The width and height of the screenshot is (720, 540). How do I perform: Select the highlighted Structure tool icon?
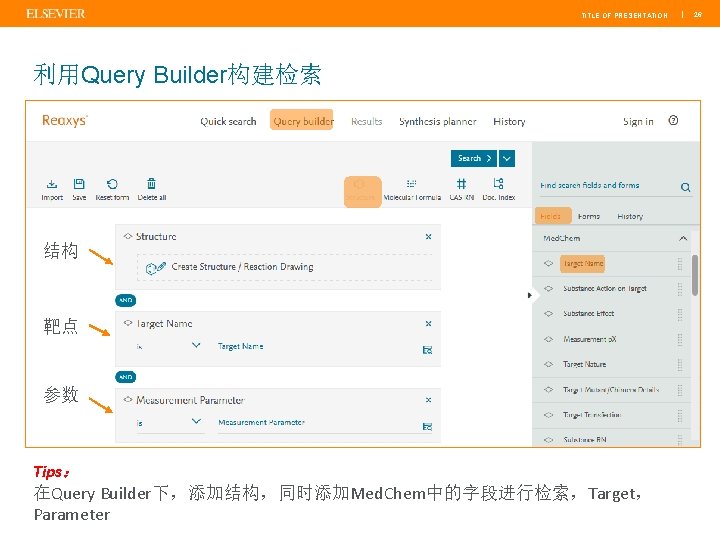(362, 191)
